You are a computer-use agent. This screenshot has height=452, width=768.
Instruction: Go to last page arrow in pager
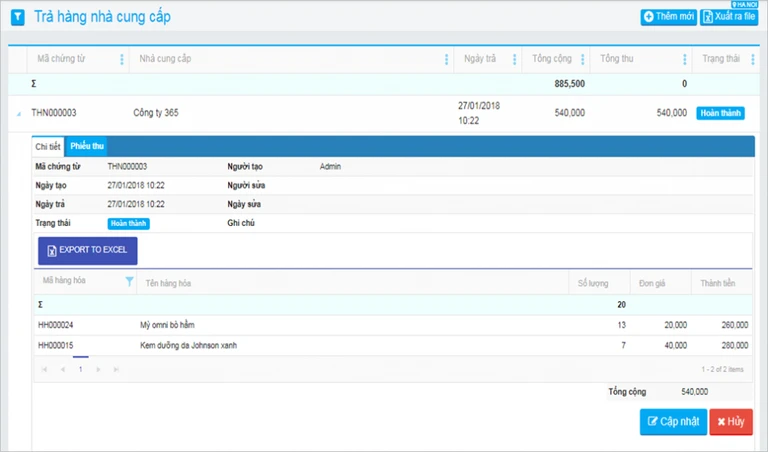click(116, 369)
